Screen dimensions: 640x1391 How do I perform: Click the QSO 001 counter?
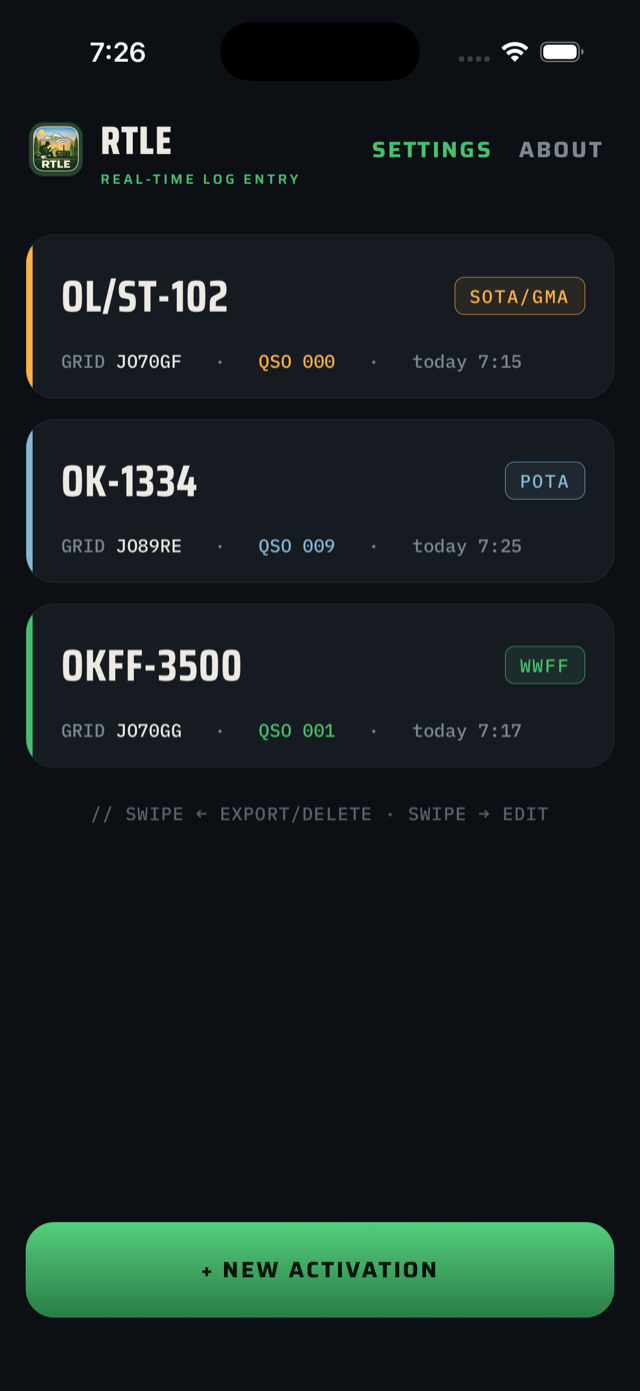pyautogui.click(x=297, y=731)
